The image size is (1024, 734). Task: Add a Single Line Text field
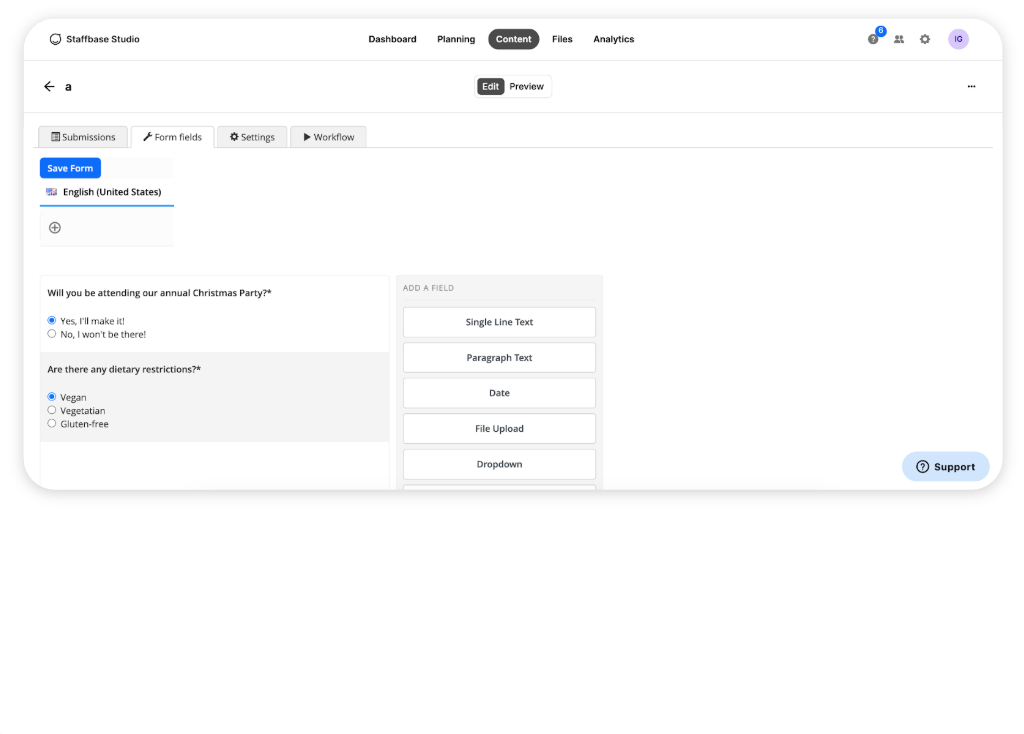(499, 322)
